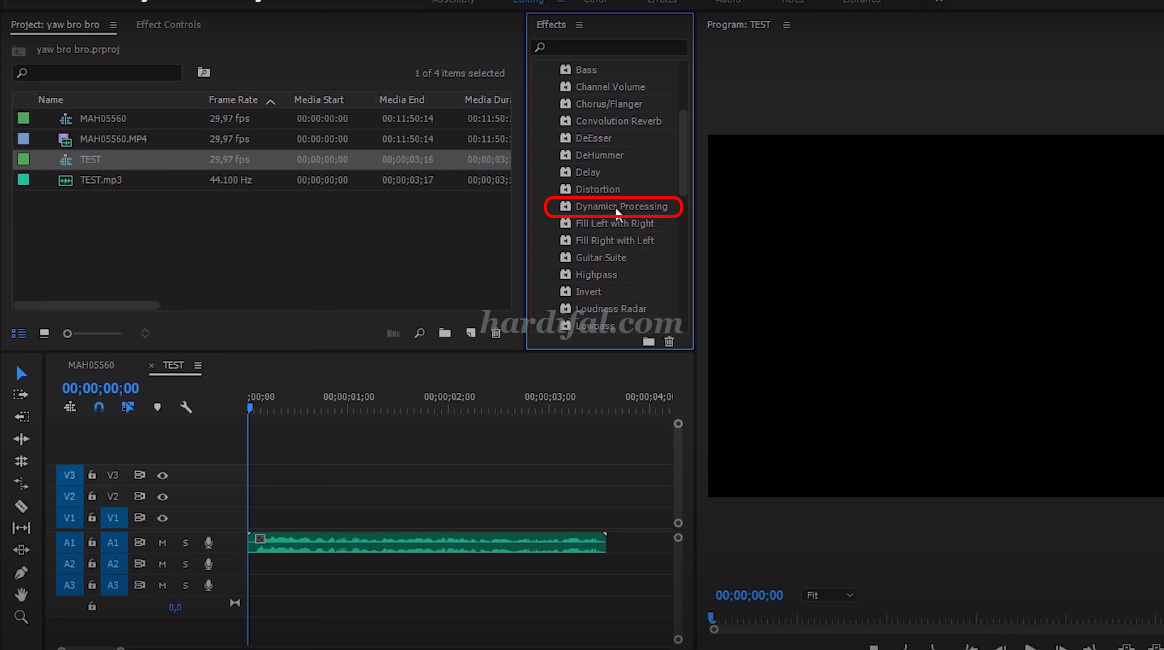1164x650 pixels.
Task: Open Fit zoom level dropdown
Action: (x=830, y=595)
